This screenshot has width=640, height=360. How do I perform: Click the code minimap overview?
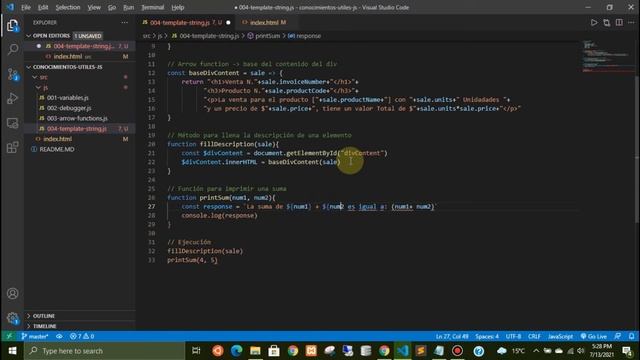pyautogui.click(x=607, y=57)
